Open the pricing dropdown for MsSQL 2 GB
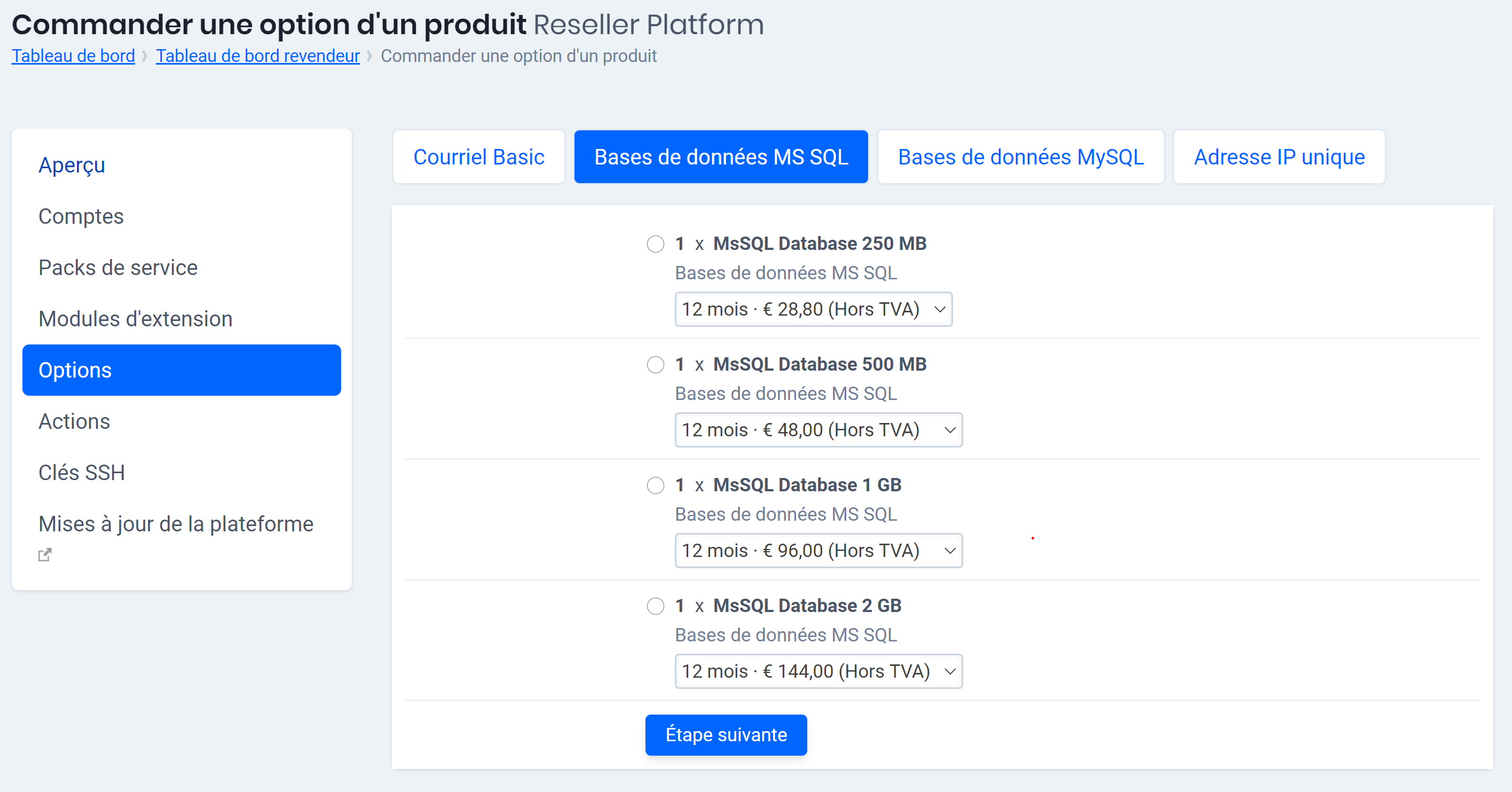Image resolution: width=1512 pixels, height=792 pixels. pyautogui.click(x=818, y=671)
